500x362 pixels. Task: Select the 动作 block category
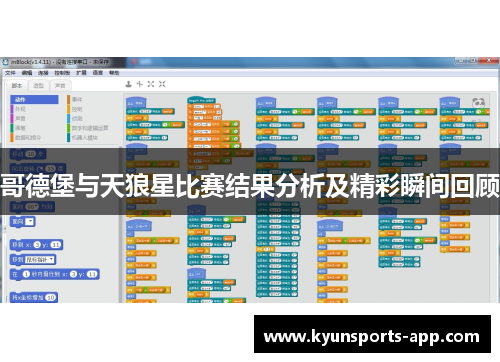34,99
